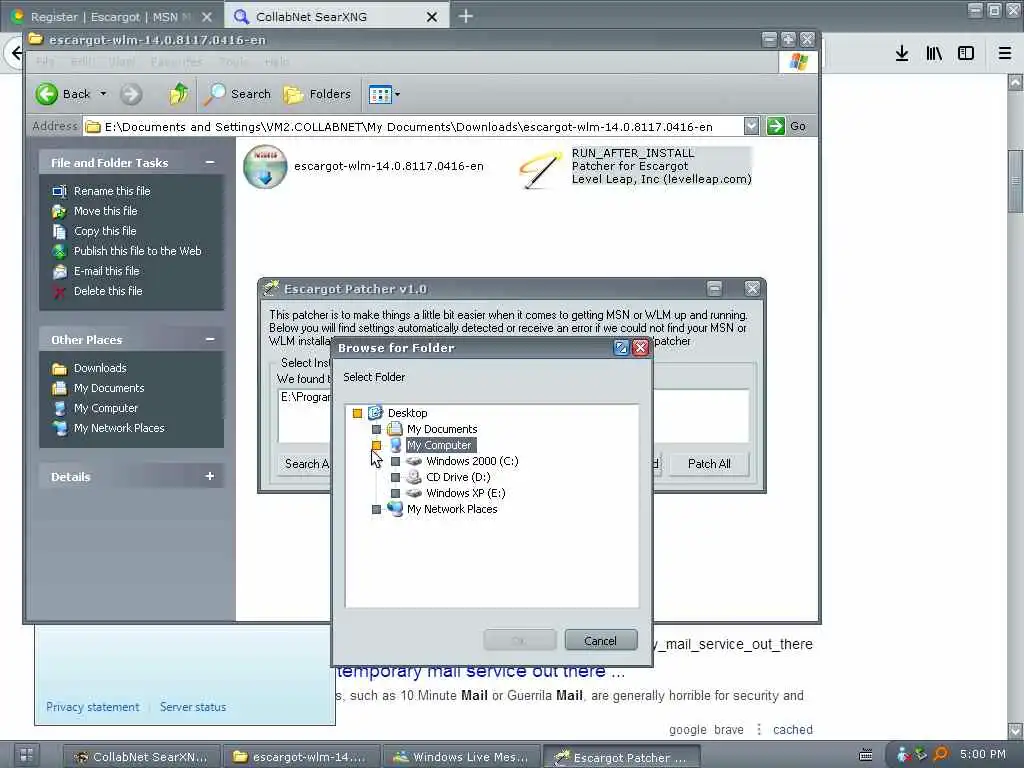Collapse the Other Places panel
1024x768 pixels.
(x=210, y=339)
